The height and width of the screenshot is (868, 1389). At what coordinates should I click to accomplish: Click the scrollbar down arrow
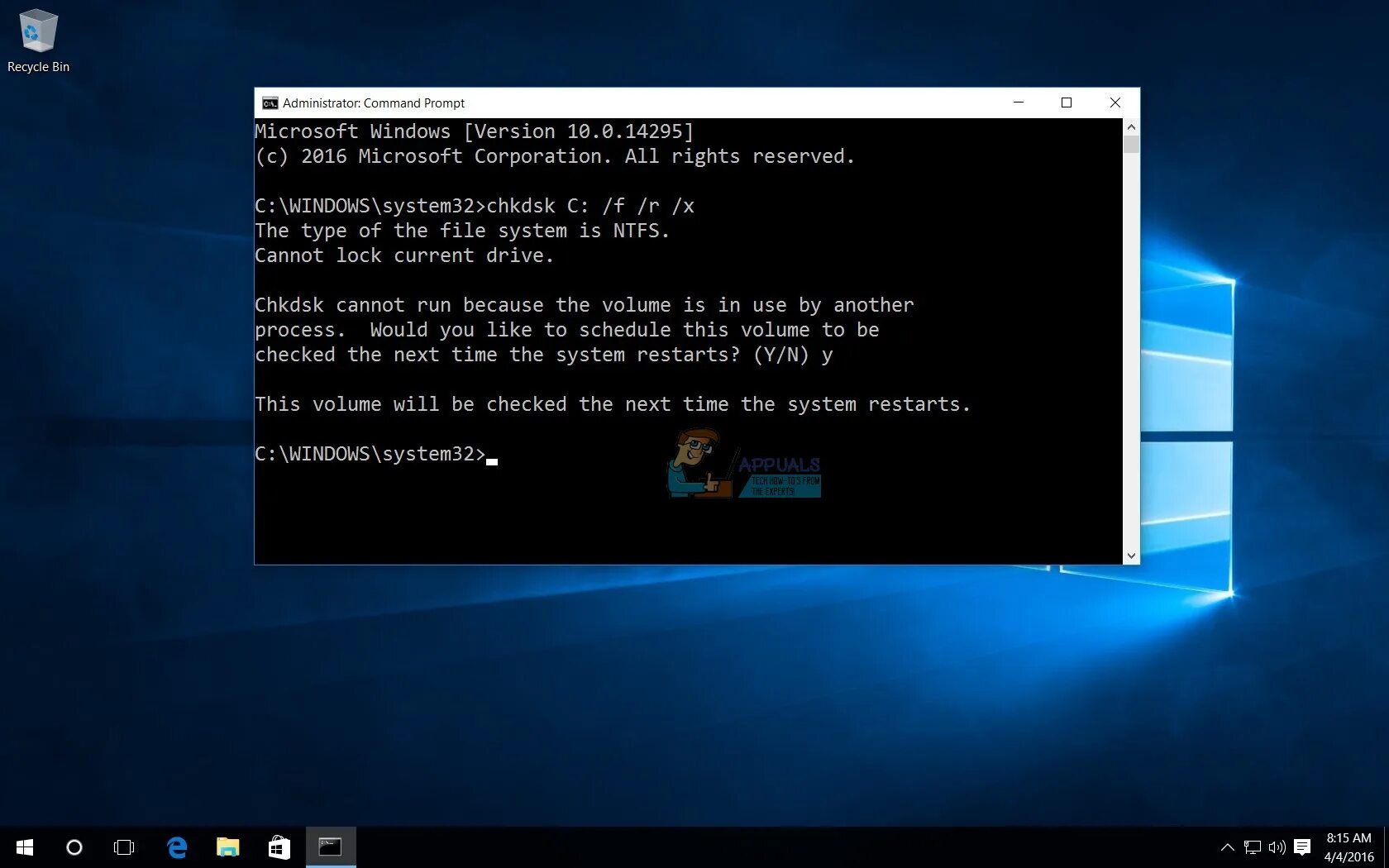pyautogui.click(x=1131, y=556)
